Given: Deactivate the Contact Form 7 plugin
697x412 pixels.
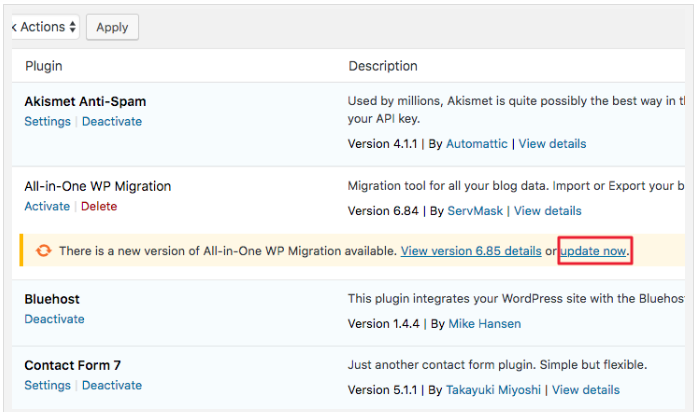Looking at the screenshot, I should pos(112,386).
